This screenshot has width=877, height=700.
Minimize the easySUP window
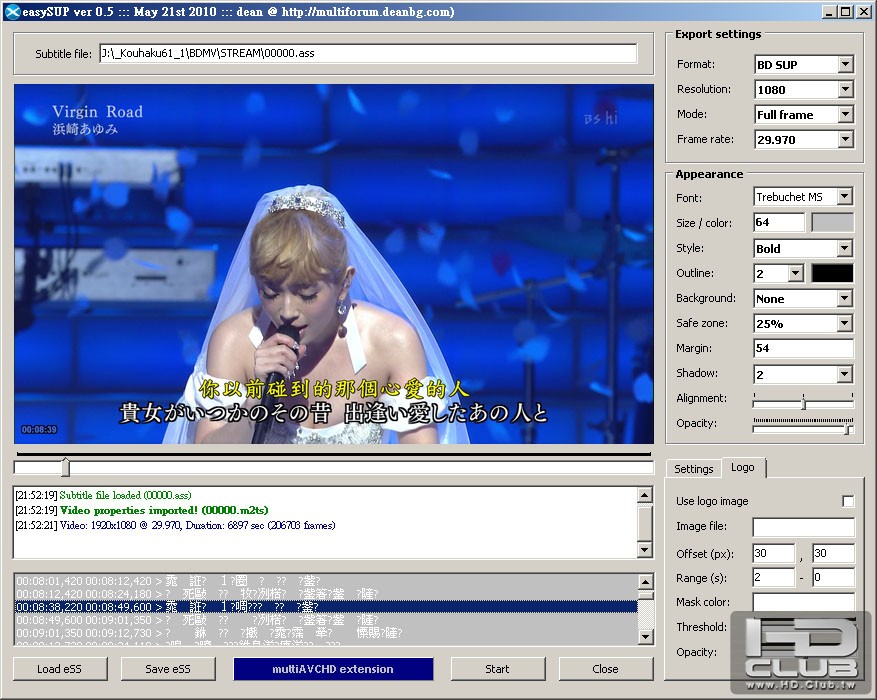829,12
